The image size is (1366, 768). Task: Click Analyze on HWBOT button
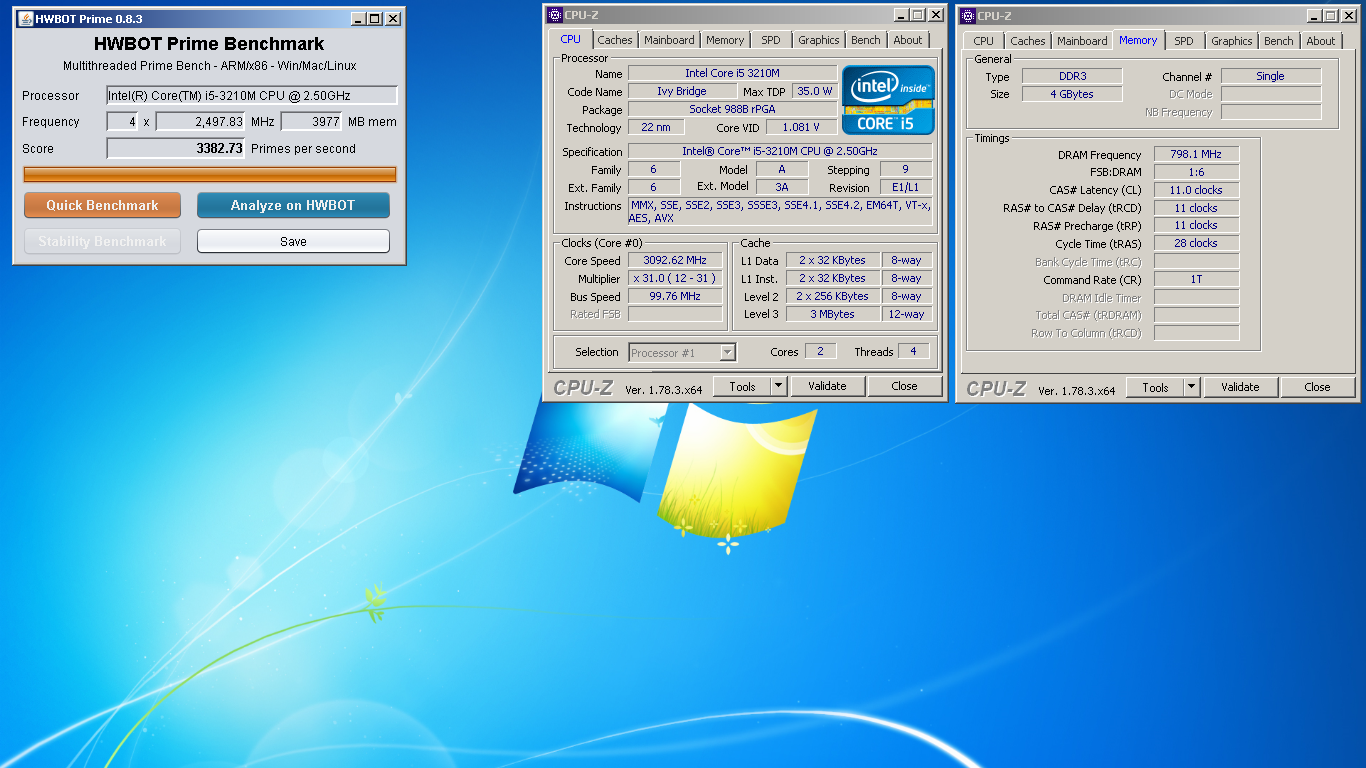[293, 205]
